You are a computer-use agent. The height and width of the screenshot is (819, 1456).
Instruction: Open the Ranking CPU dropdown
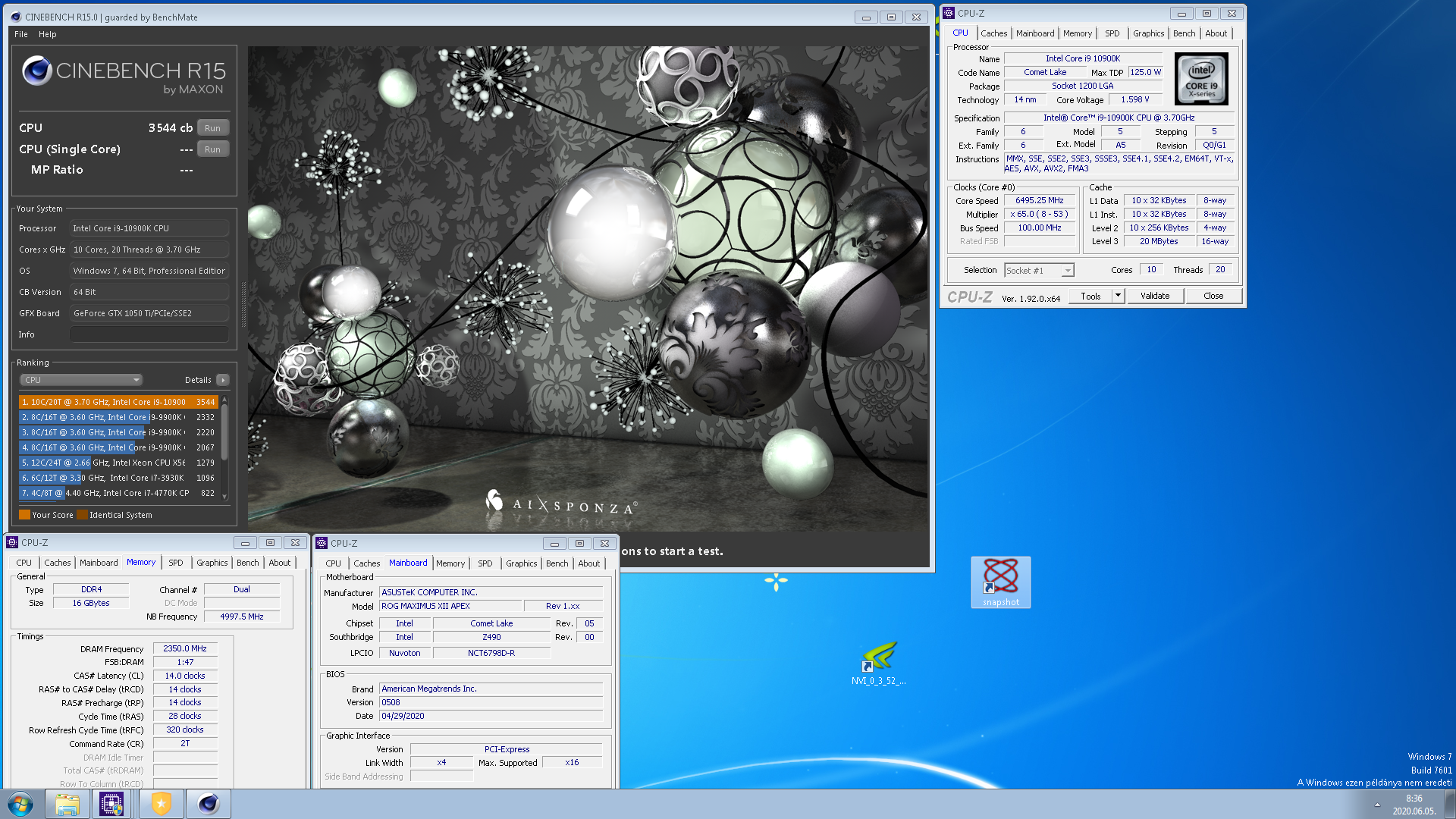click(x=81, y=380)
